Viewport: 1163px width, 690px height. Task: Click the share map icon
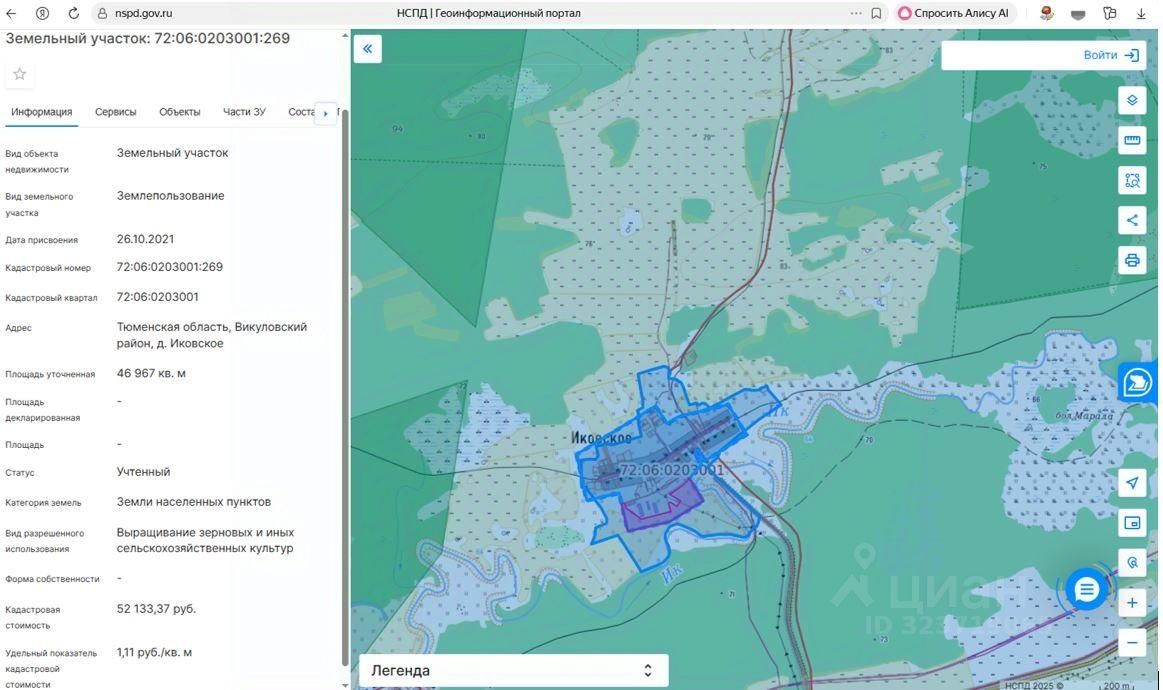point(1132,221)
